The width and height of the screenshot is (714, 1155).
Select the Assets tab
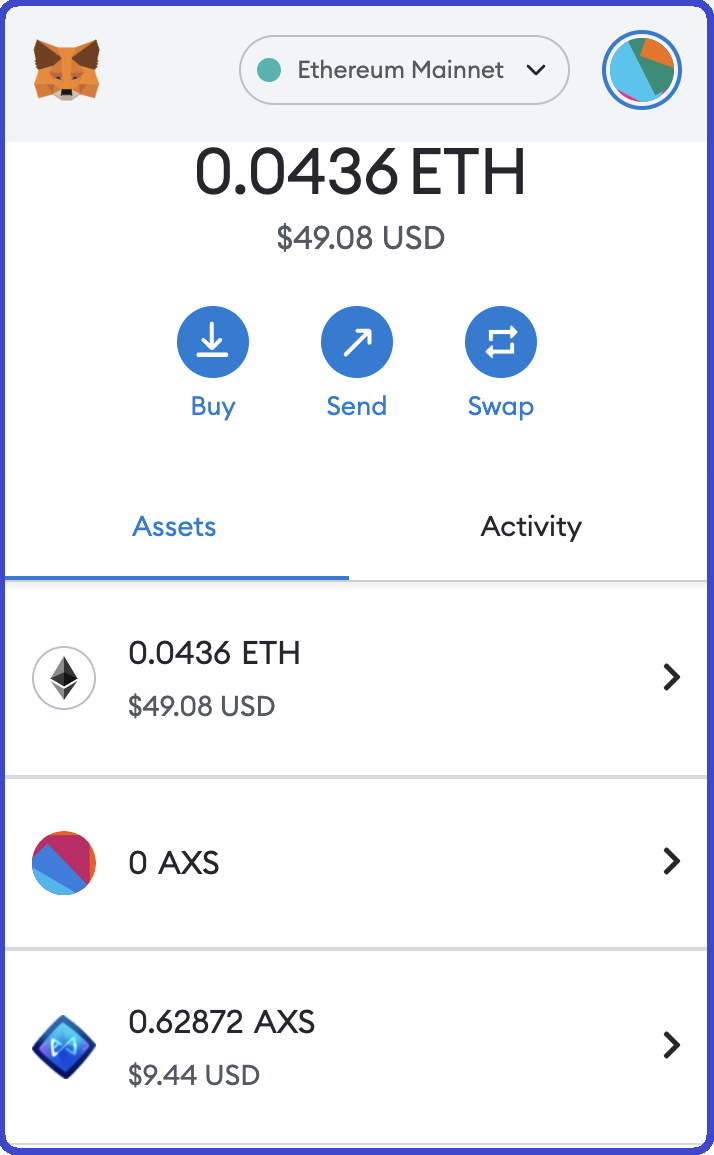click(175, 527)
